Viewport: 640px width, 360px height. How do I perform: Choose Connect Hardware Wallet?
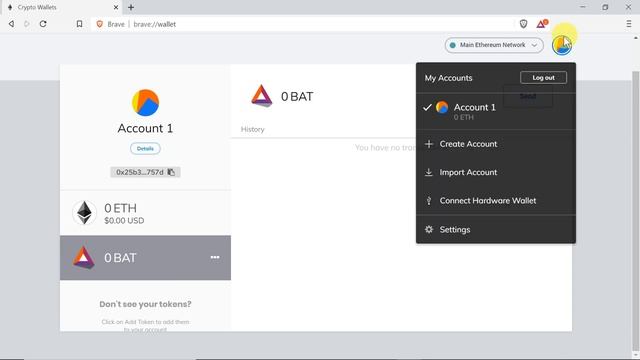click(x=496, y=200)
